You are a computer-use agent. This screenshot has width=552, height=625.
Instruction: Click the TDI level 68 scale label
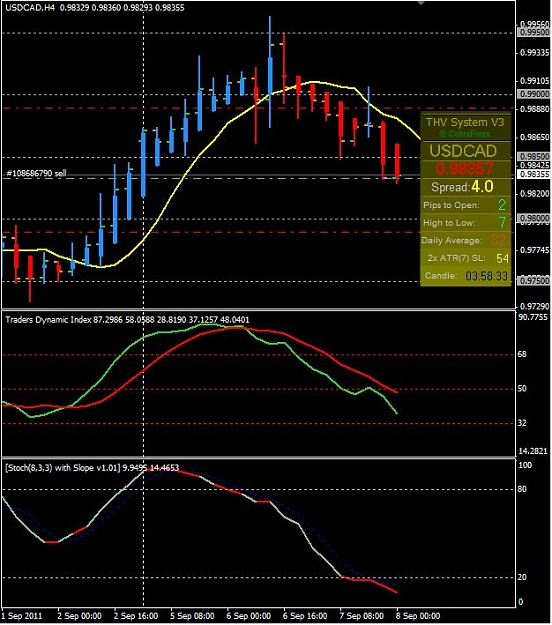click(523, 354)
